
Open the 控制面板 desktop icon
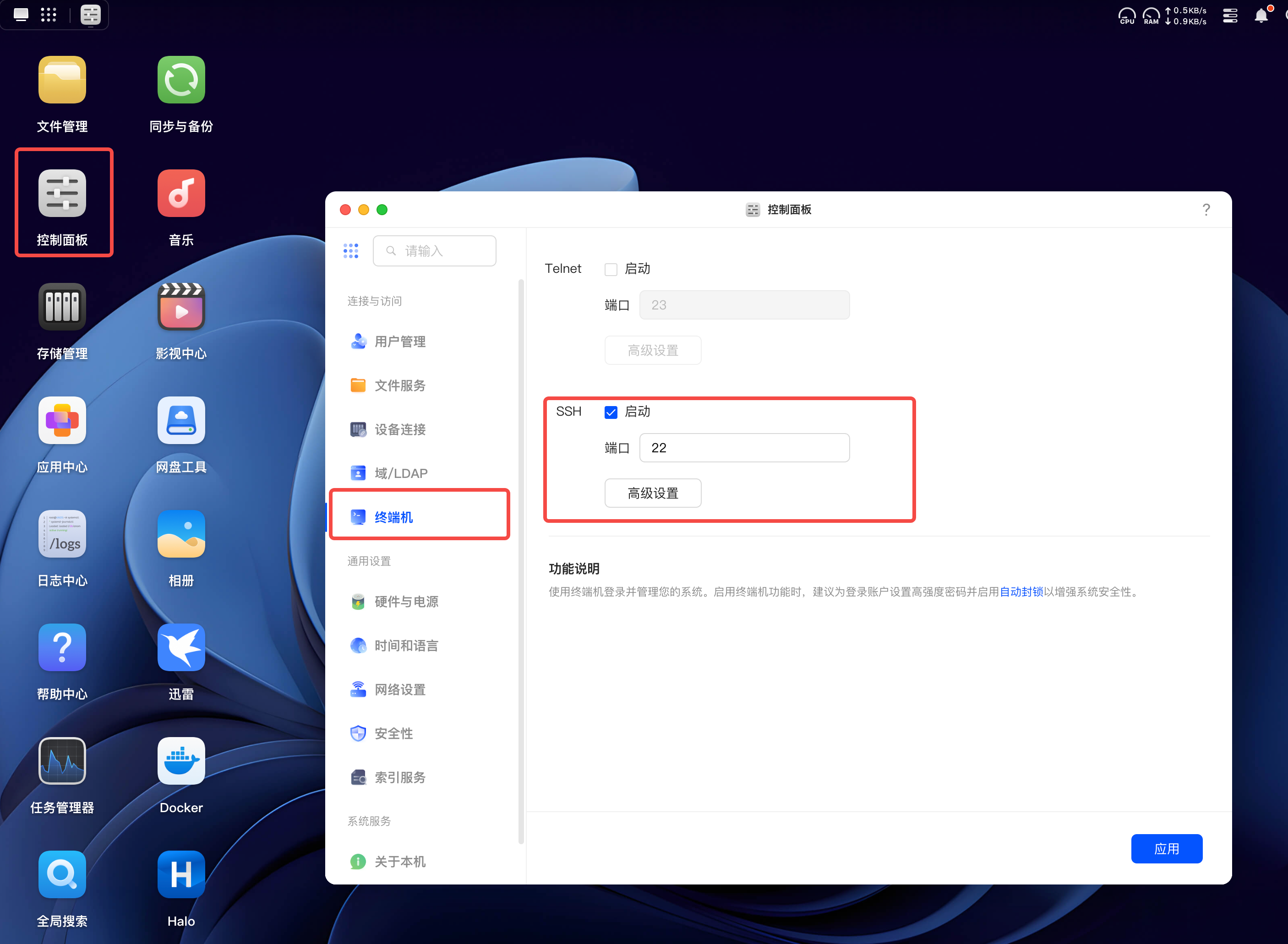(x=62, y=193)
